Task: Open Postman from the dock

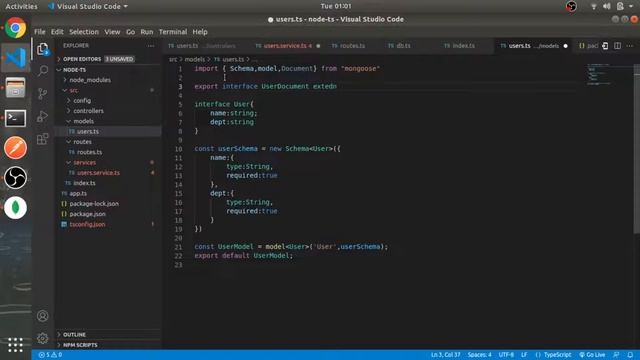Action: [16, 148]
